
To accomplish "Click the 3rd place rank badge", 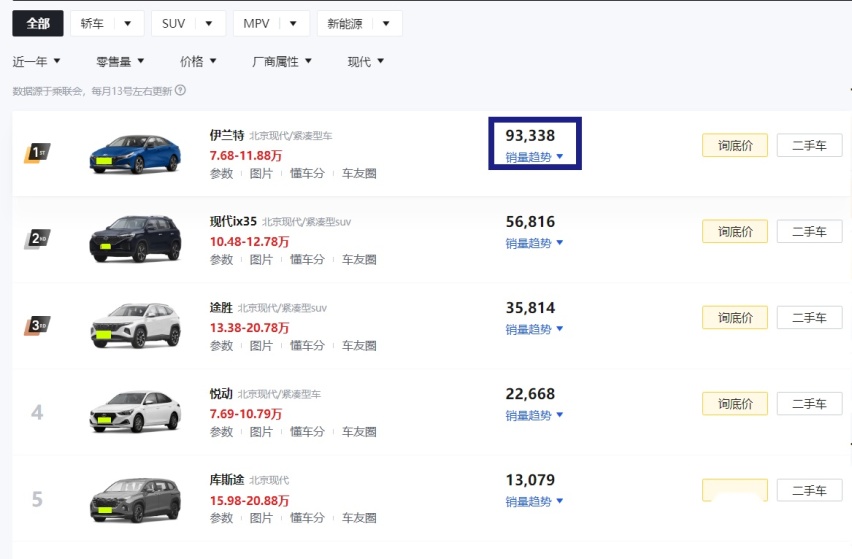I will tap(37, 325).
